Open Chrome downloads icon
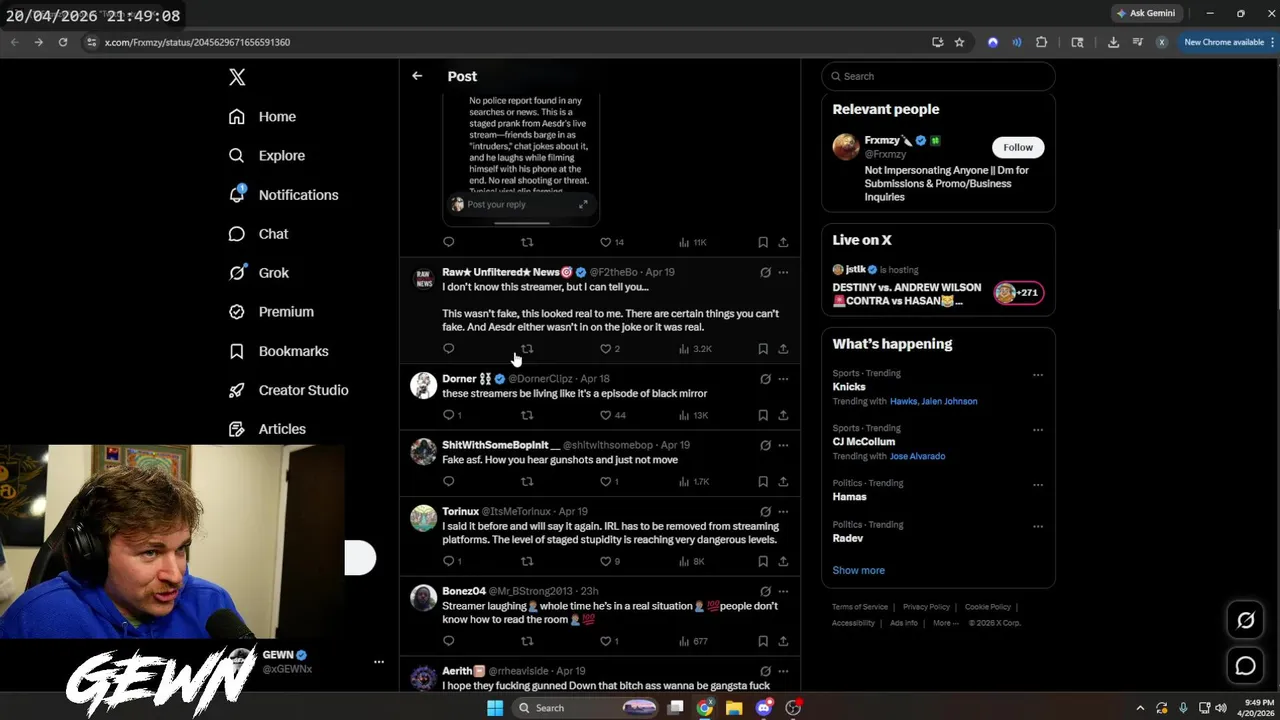 coord(1113,42)
